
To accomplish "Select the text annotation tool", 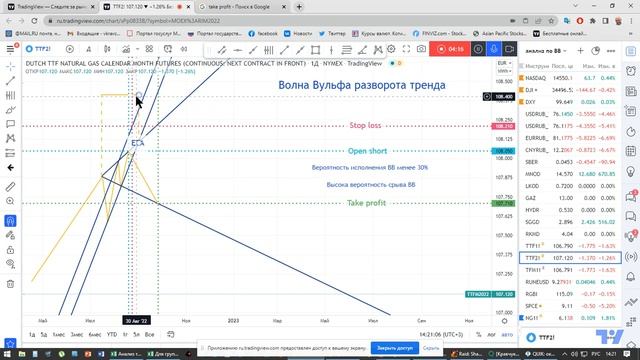I will click(x=10, y=124).
